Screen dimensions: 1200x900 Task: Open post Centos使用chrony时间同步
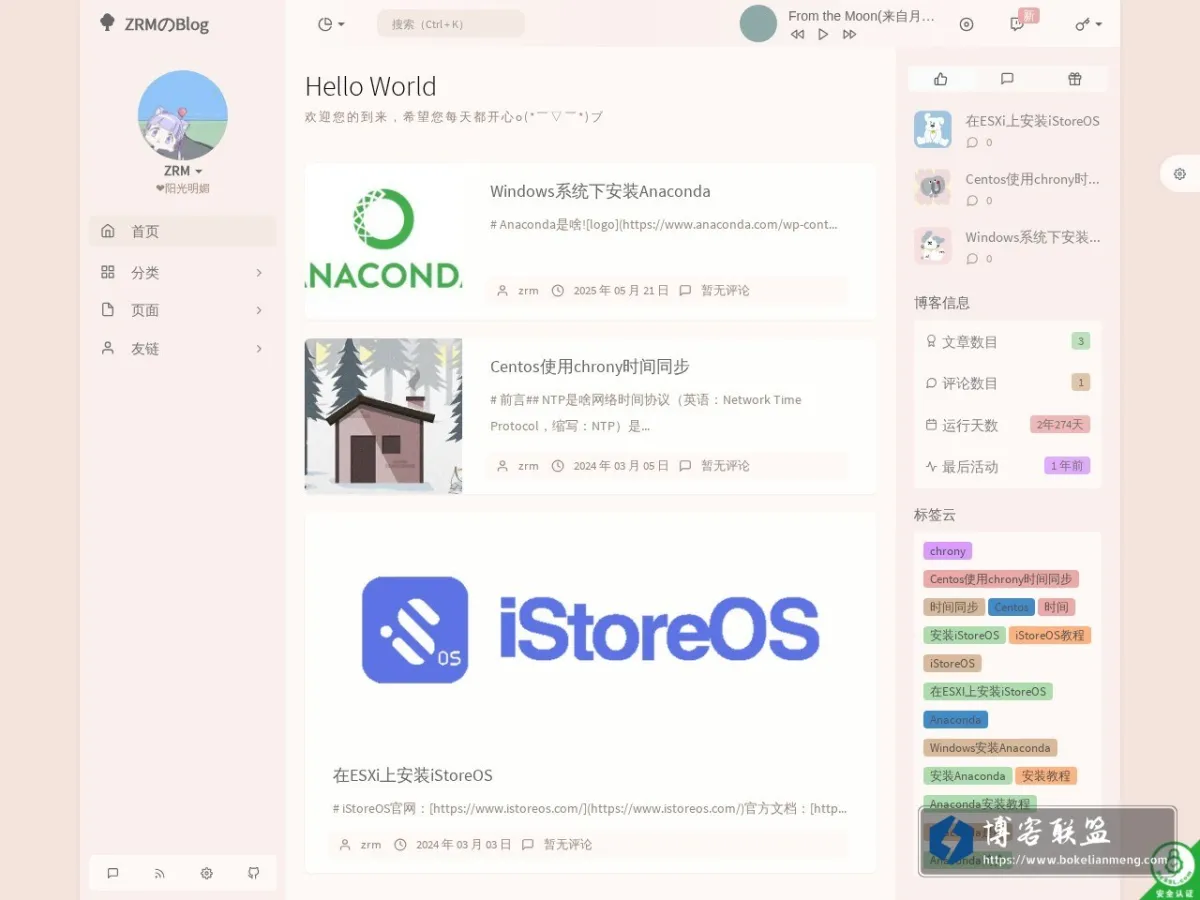coord(590,366)
